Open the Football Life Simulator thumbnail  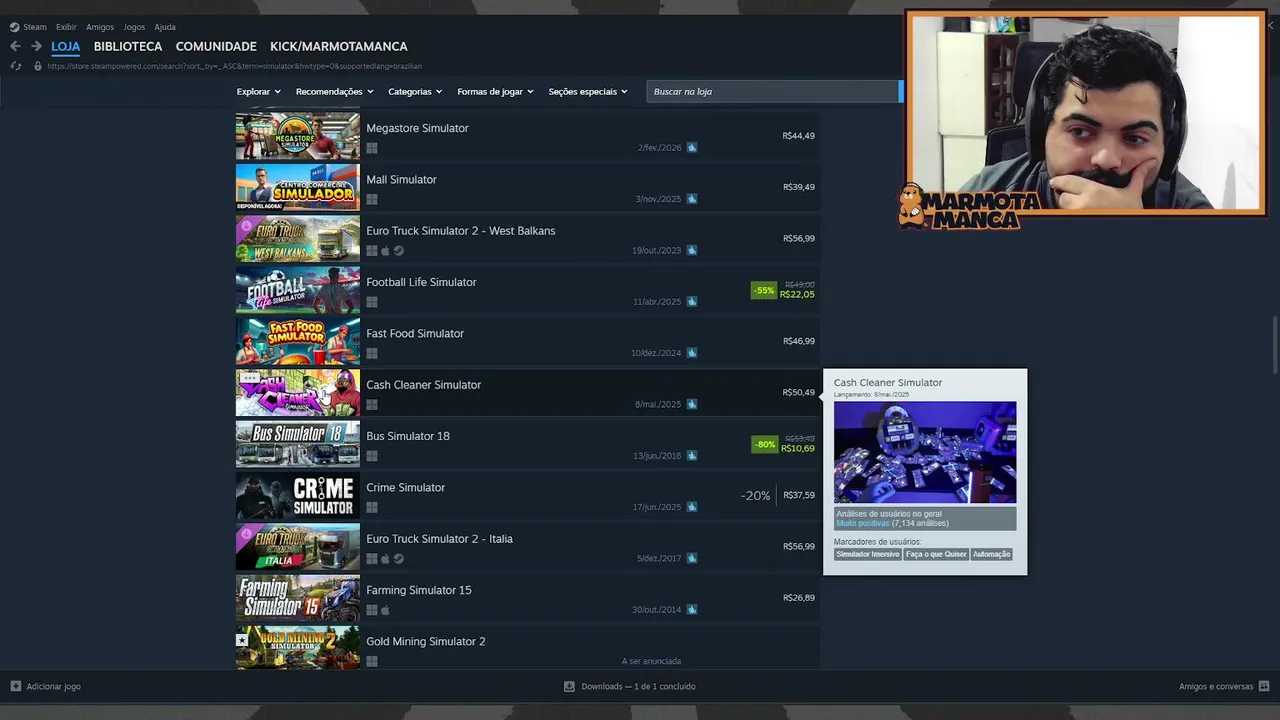(x=298, y=290)
